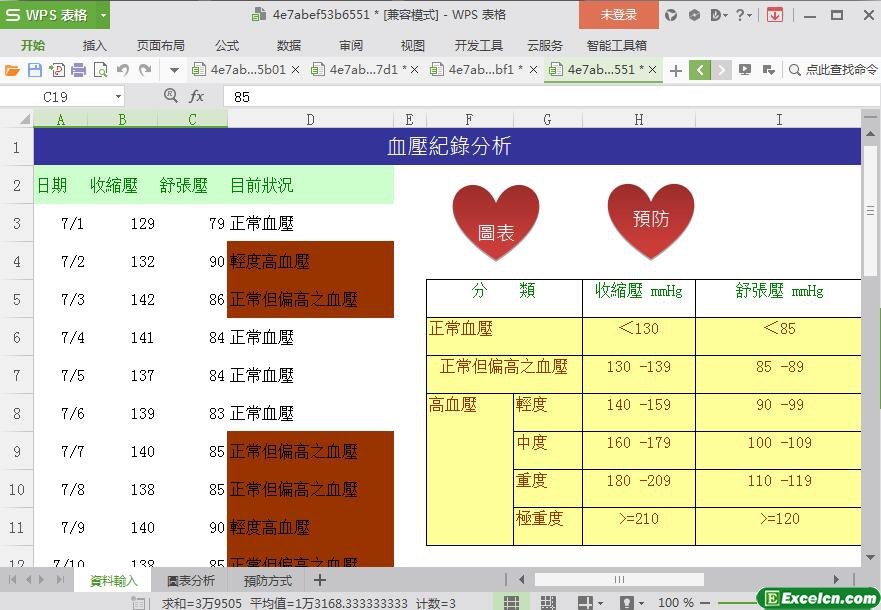
Task: Open the 数据 ribbon tab
Action: pos(289,45)
